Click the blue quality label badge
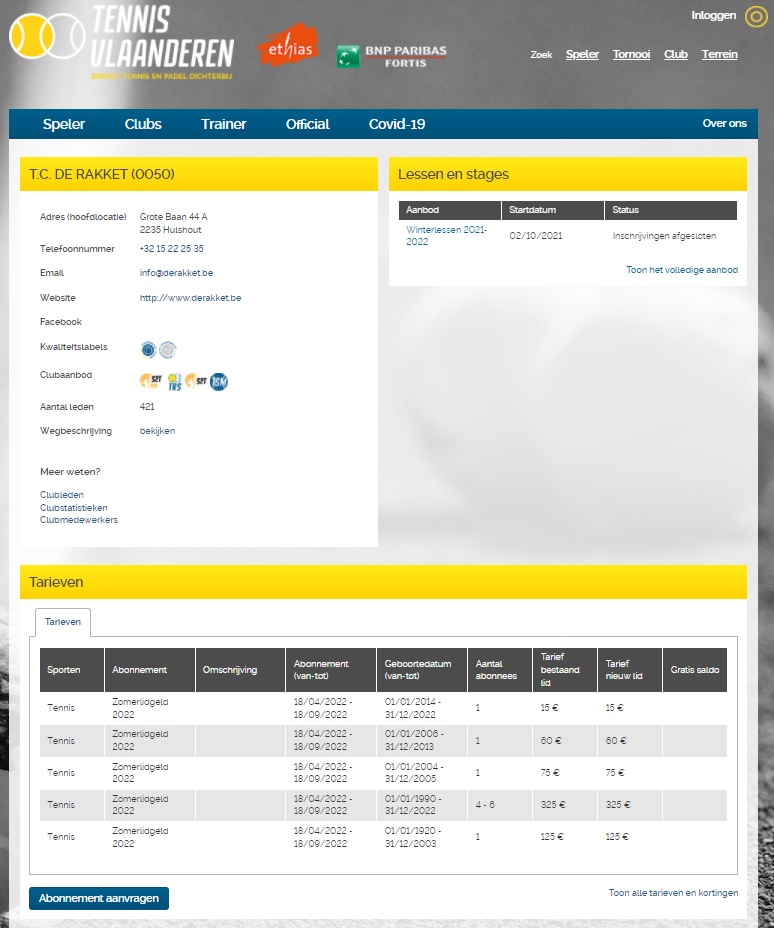 click(148, 350)
